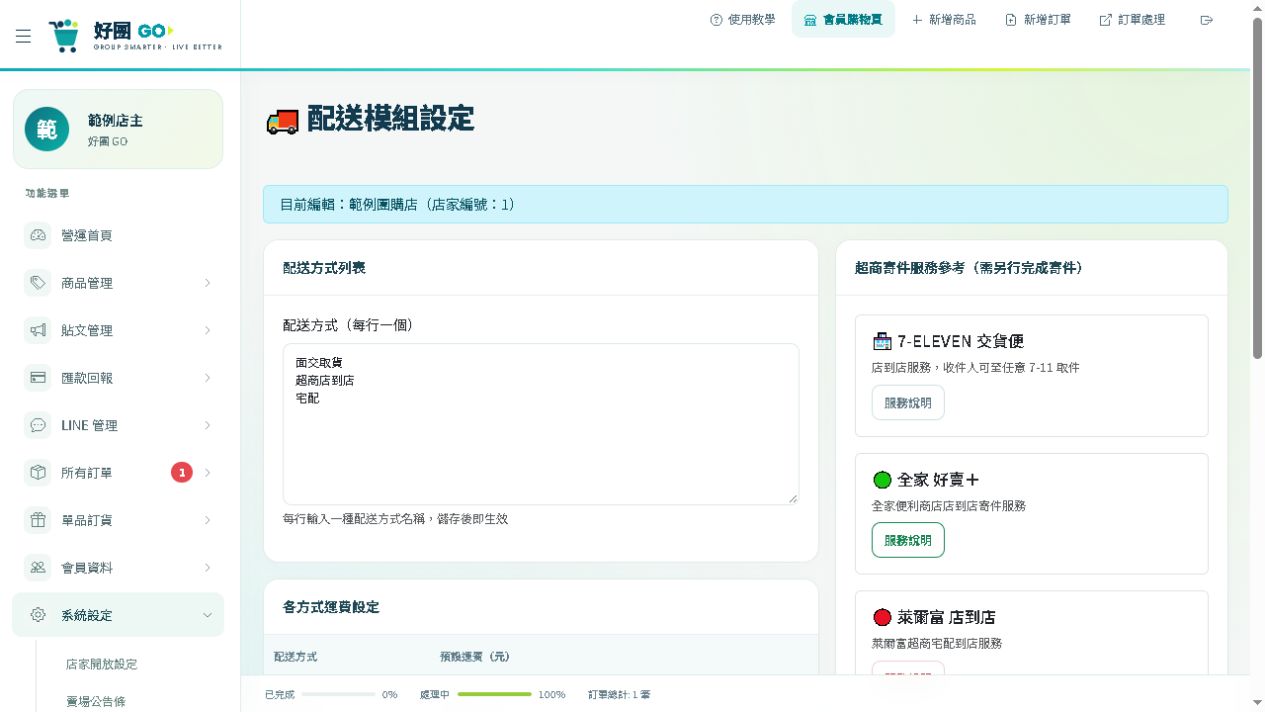Go to 營運首頁 in sidebar
Viewport: 1265px width, 712px height.
pos(118,235)
